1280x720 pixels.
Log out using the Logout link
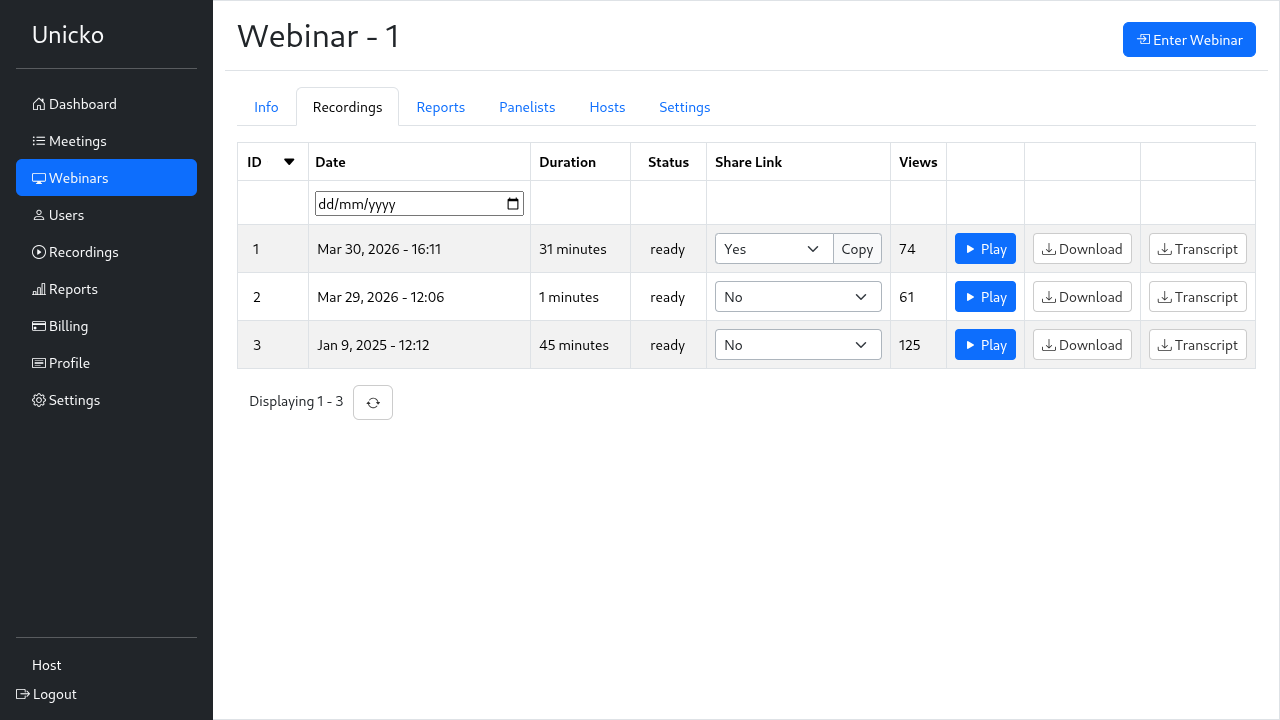tap(46, 694)
